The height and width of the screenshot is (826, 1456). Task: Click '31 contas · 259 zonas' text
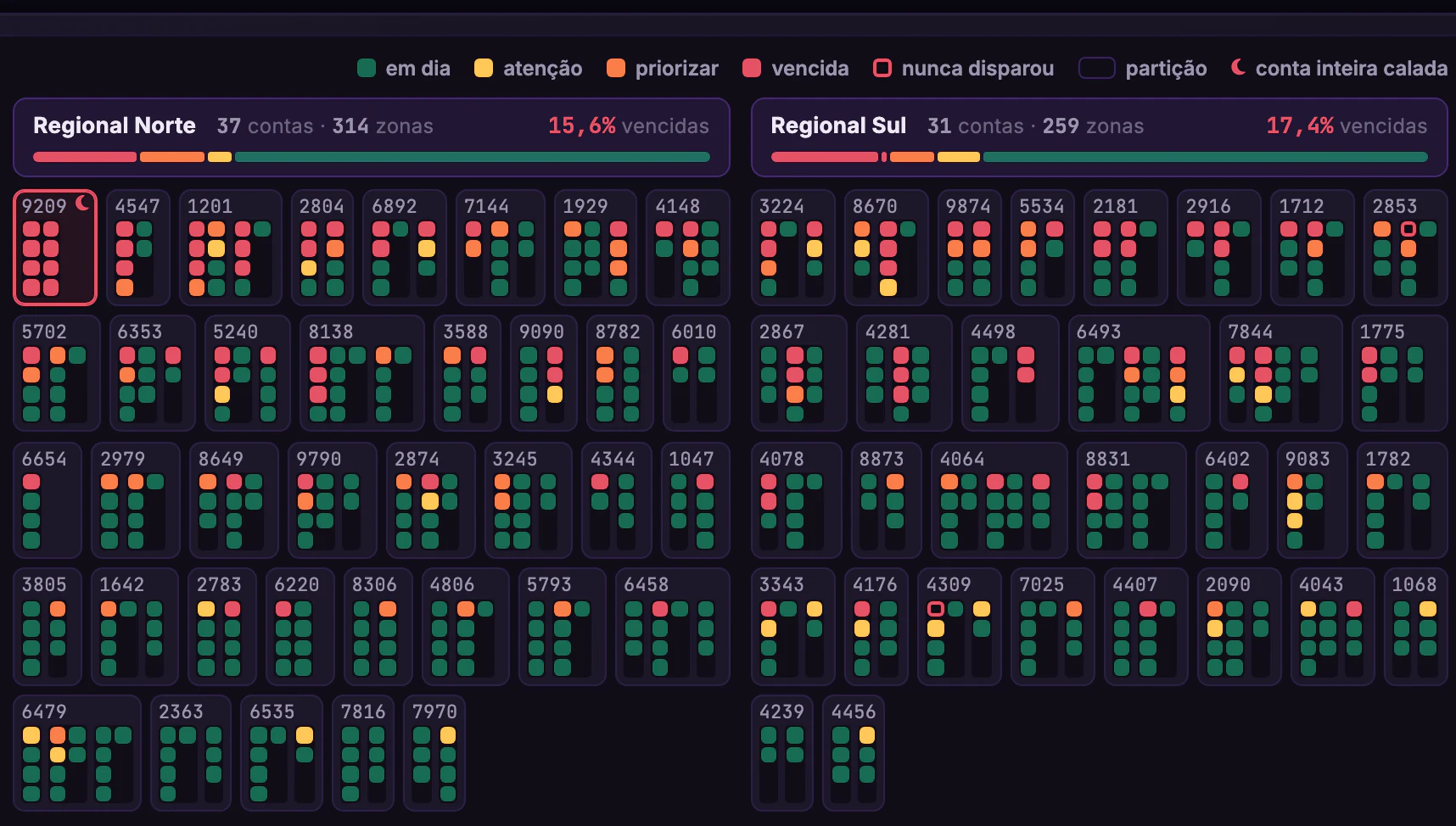[1036, 126]
